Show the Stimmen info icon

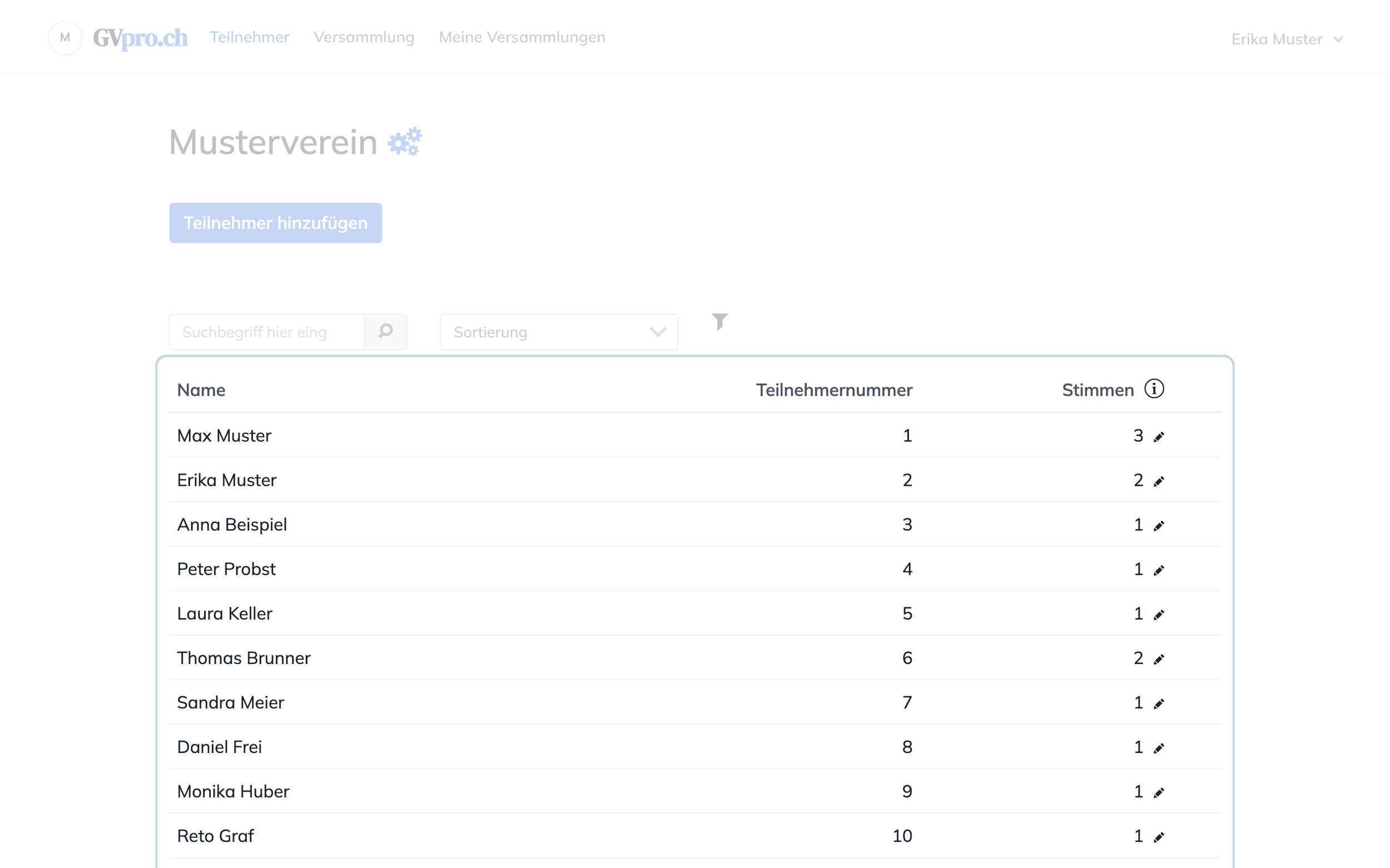[x=1154, y=388]
